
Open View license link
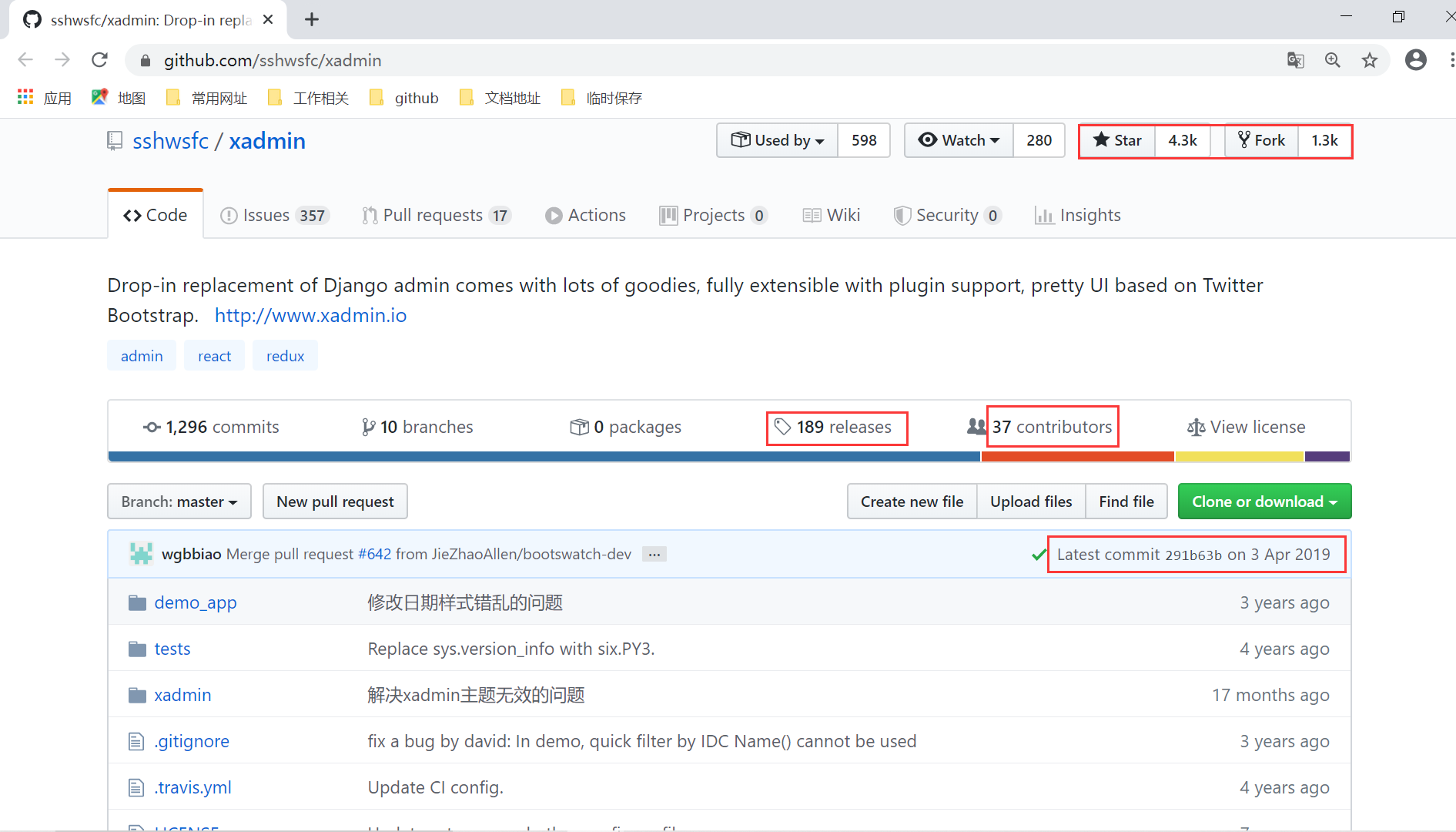(1247, 427)
